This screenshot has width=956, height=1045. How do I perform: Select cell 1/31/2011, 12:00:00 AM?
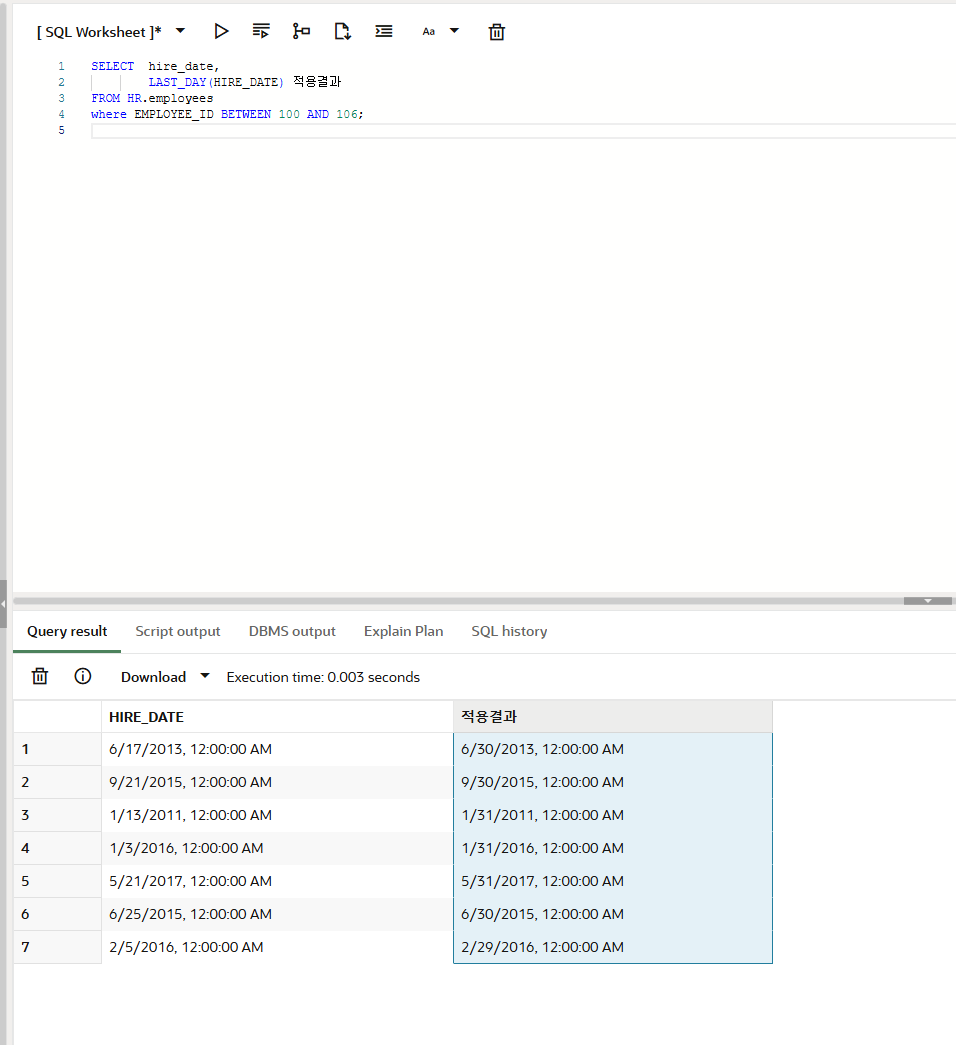coord(613,815)
